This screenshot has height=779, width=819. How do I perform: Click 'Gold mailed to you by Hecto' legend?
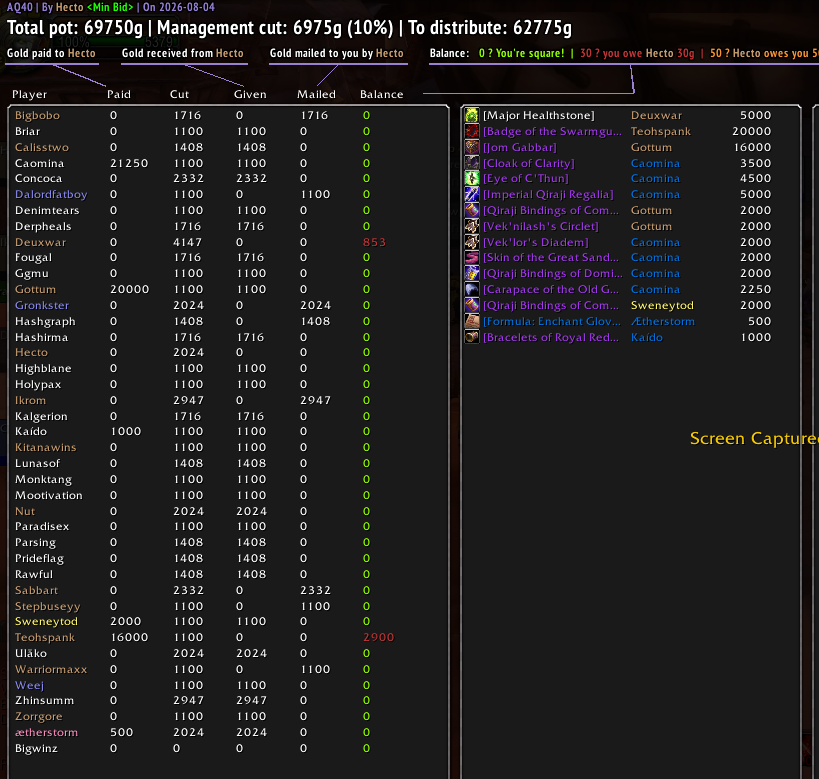pyautogui.click(x=336, y=53)
